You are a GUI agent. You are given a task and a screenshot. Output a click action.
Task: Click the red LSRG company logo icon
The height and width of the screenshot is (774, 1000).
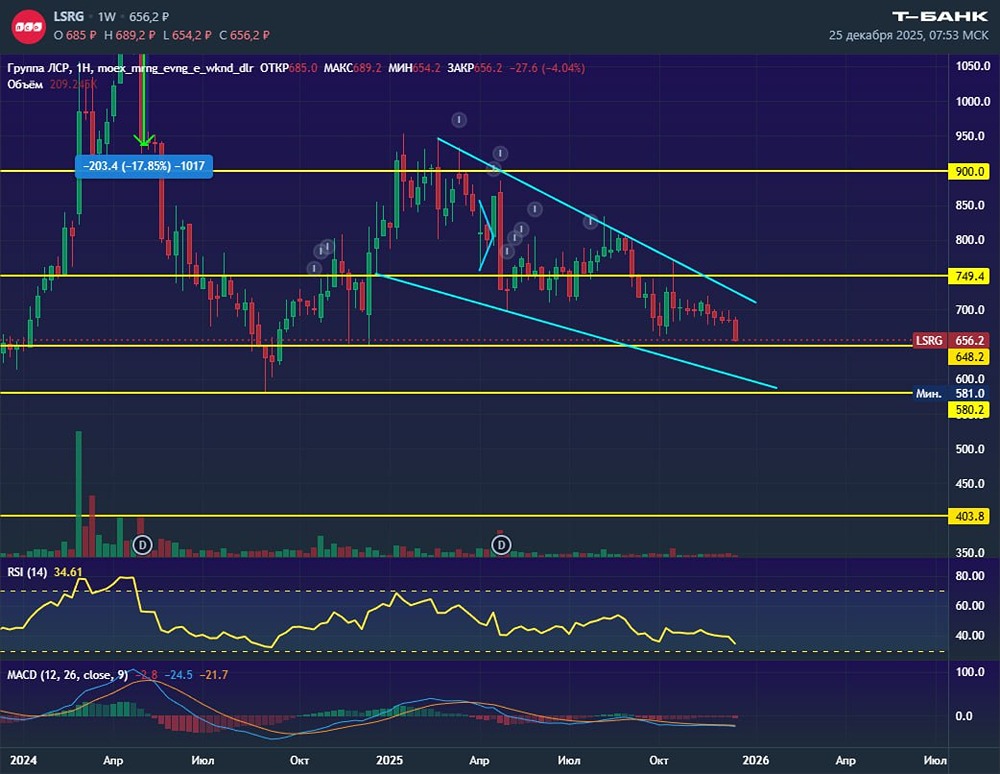click(x=28, y=27)
